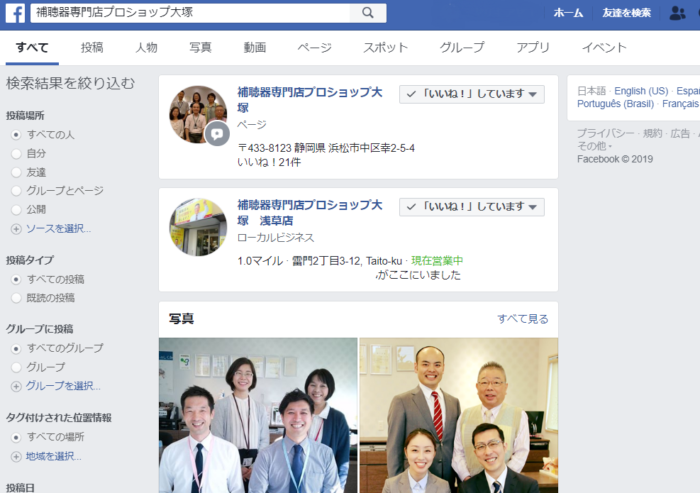The height and width of the screenshot is (493, 700).
Task: Open the right photo of staff in suits
Action: 459,415
